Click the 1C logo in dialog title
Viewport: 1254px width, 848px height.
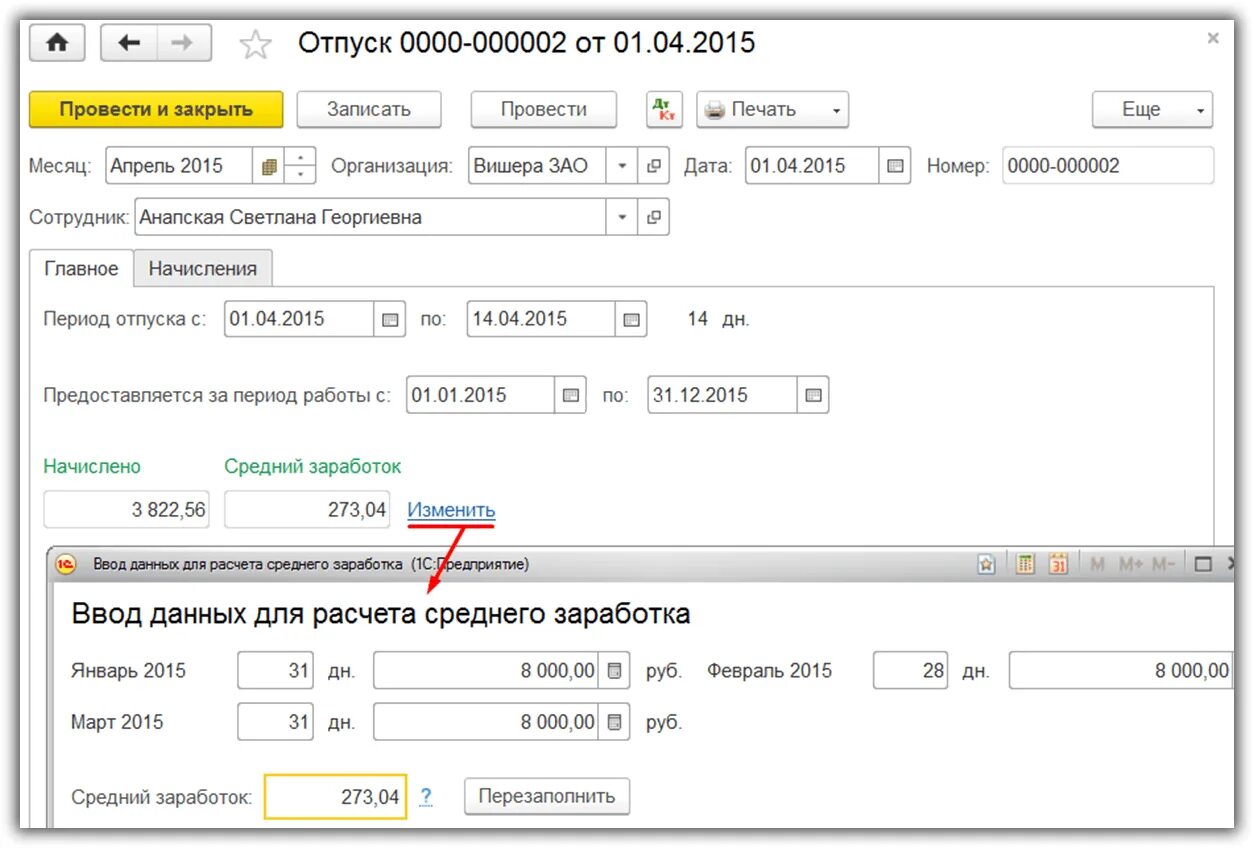pos(68,564)
